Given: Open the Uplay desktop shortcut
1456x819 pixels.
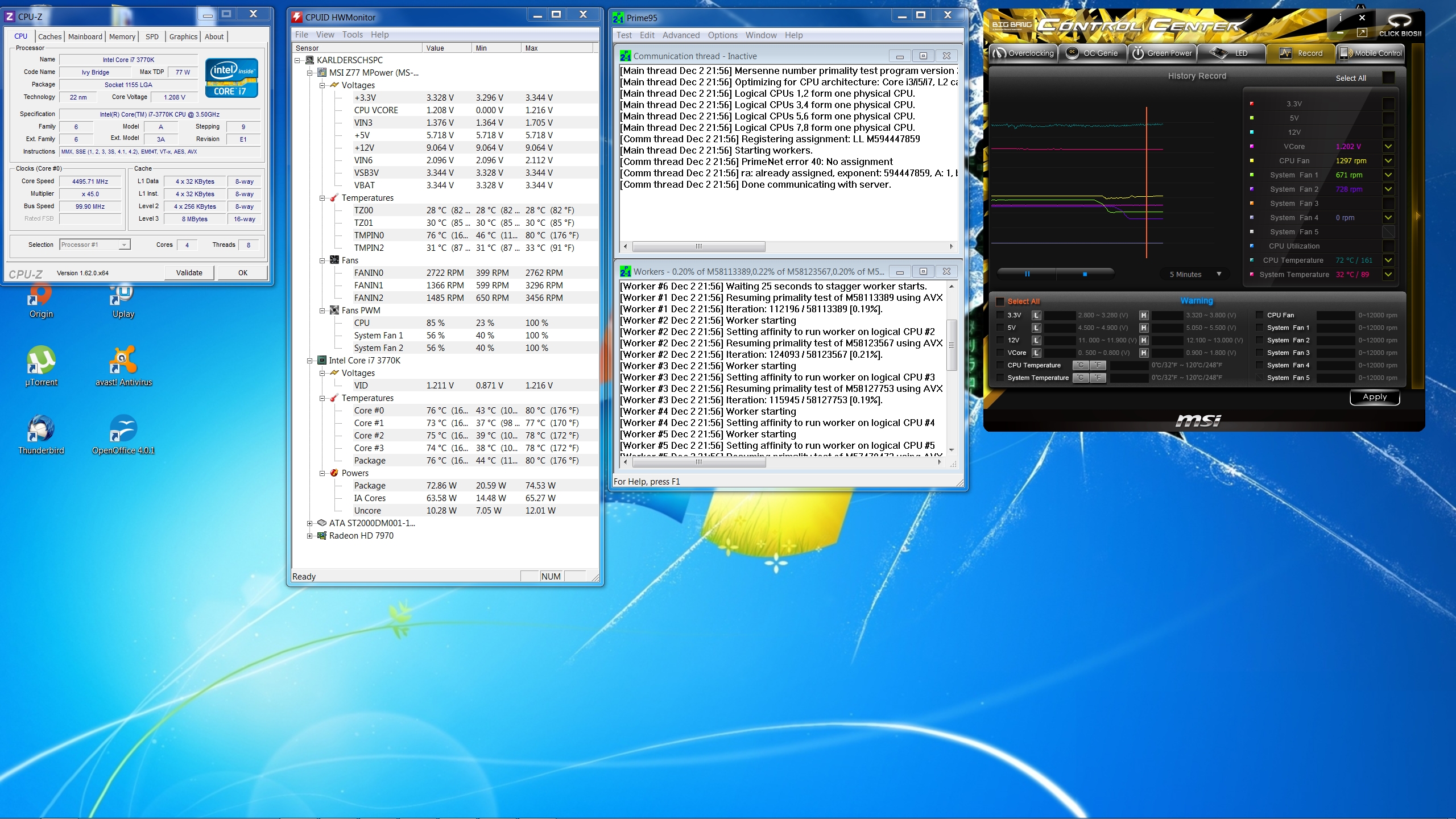Looking at the screenshot, I should (x=123, y=301).
